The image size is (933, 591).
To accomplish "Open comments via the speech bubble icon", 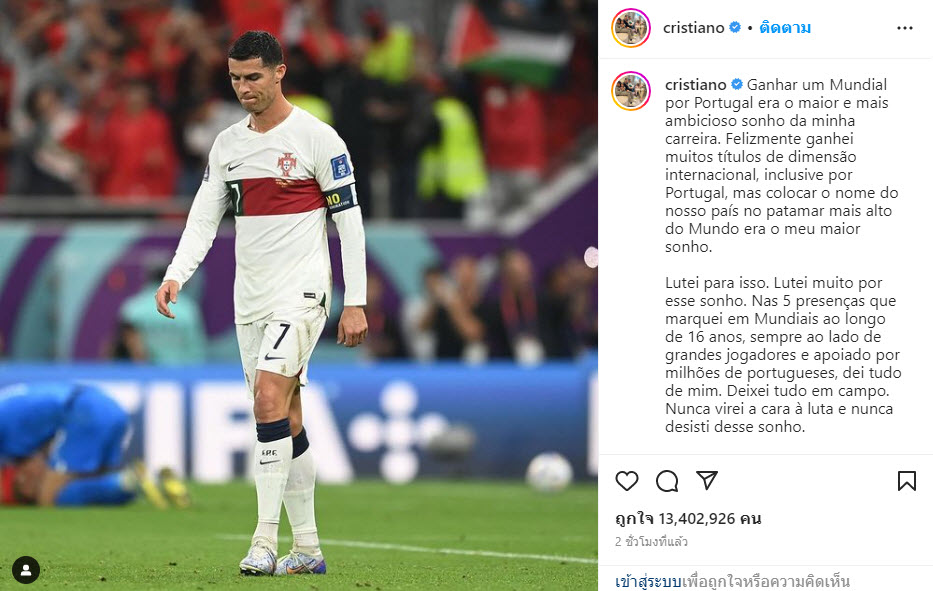I will [667, 481].
